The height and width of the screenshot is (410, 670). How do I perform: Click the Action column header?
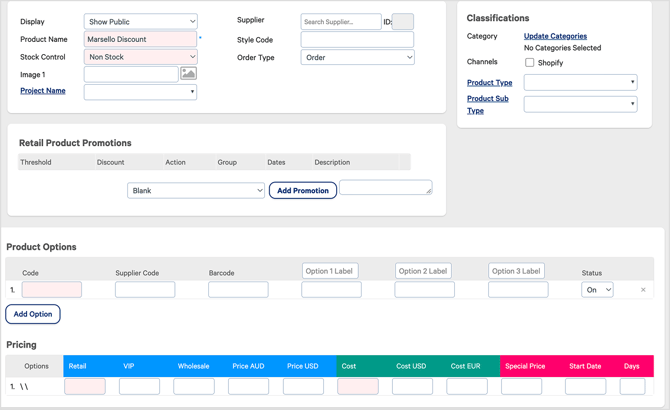click(175, 162)
